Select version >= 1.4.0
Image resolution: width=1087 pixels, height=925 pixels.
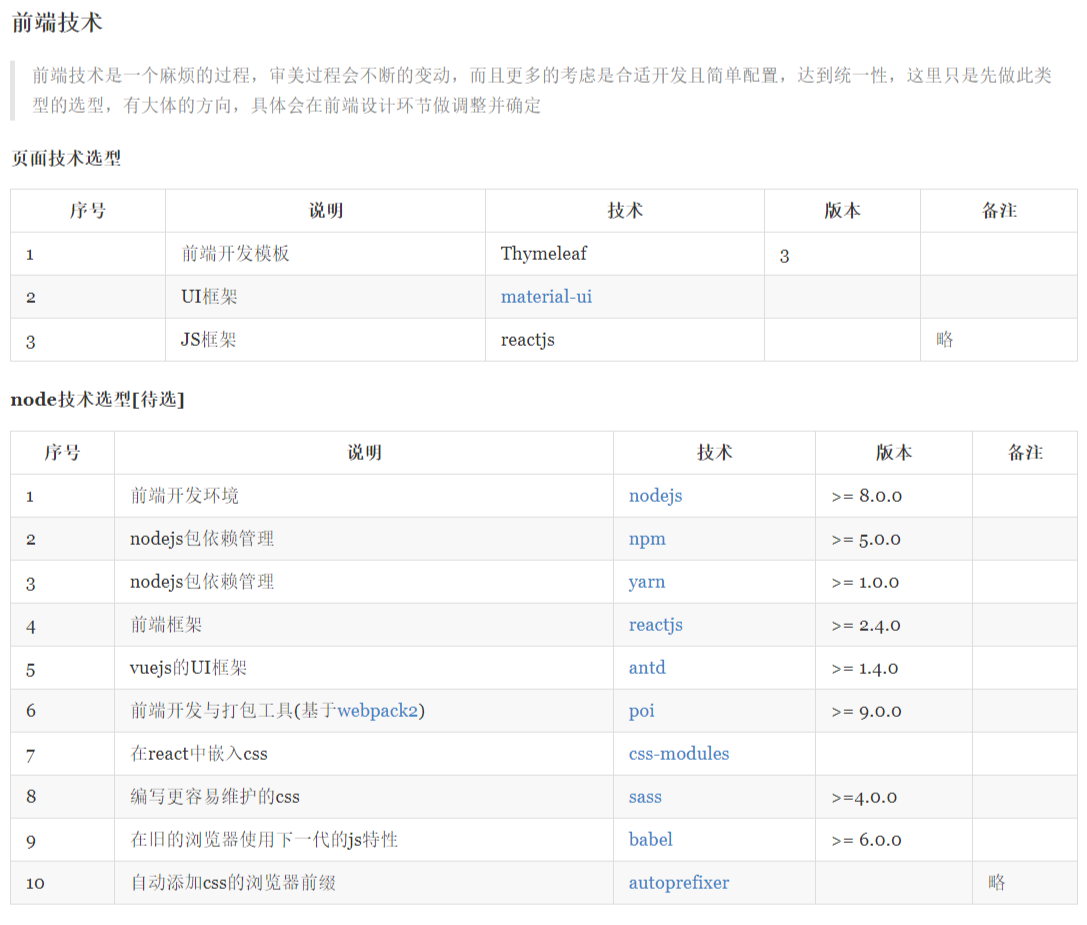click(864, 668)
